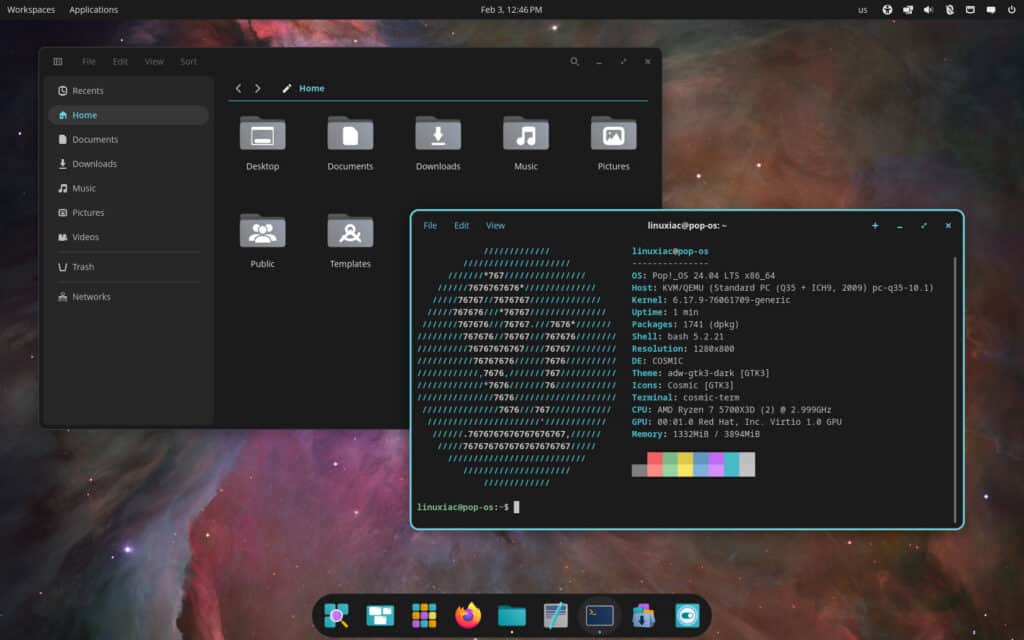
Task: Launch the COSMIC terminal from the dock
Action: click(x=598, y=616)
